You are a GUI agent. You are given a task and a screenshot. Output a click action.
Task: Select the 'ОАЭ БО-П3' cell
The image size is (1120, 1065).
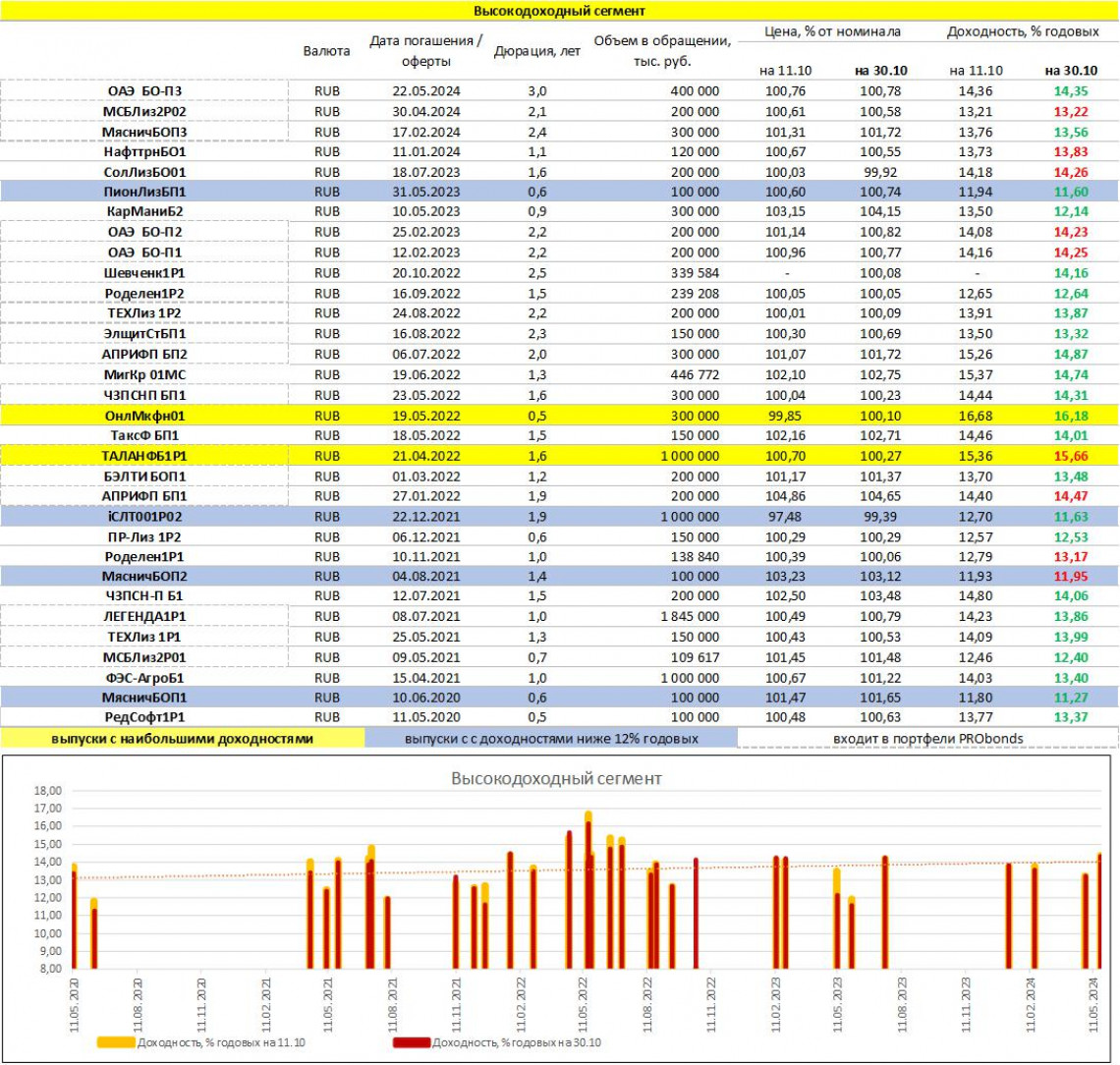(144, 91)
